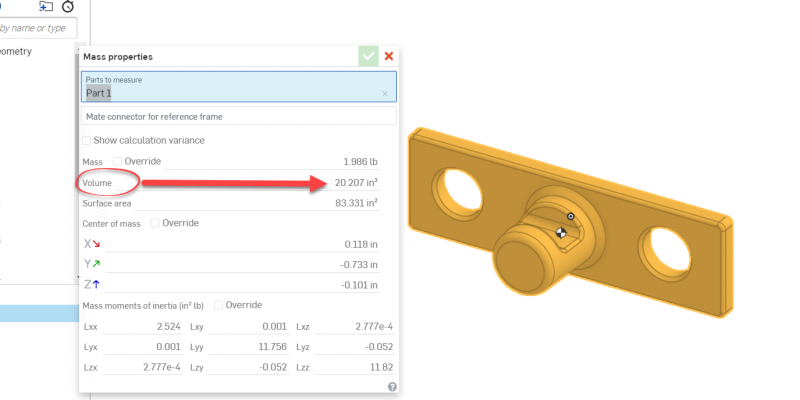The image size is (800, 400).
Task: Check Center of mass Override box
Action: coord(155,223)
